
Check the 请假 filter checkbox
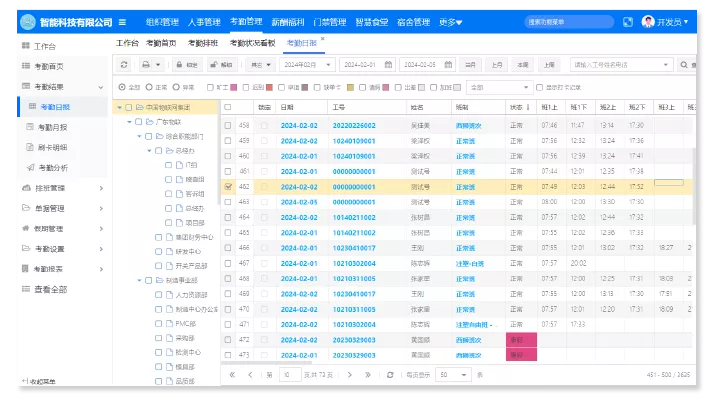362,87
